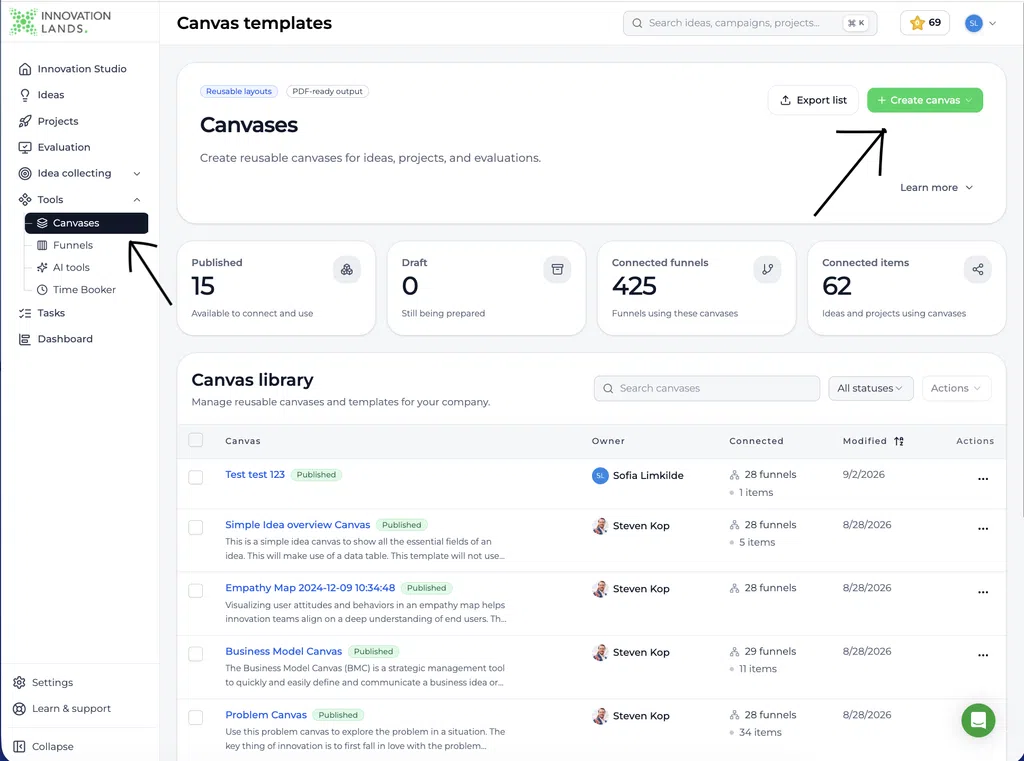Click the Connected funnels branch icon

767,269
